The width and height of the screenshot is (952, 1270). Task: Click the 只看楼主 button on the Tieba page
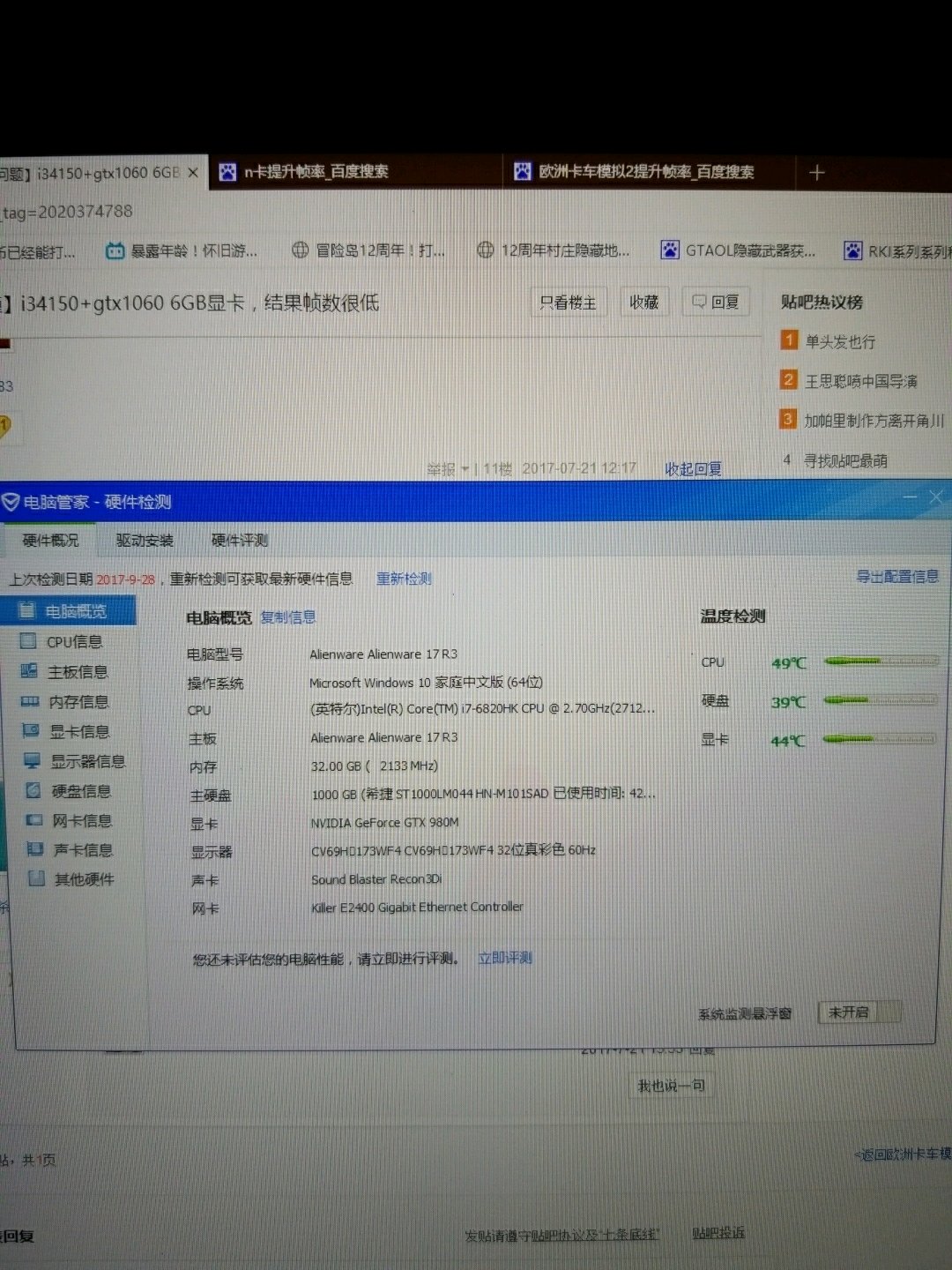point(568,303)
